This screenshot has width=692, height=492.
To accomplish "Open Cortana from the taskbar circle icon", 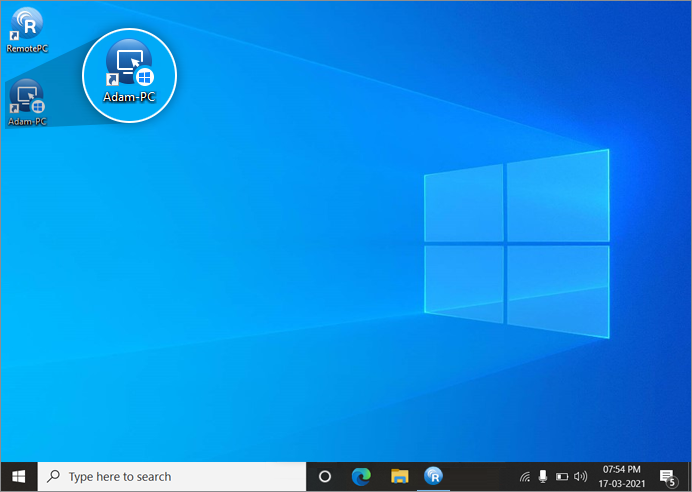I will pyautogui.click(x=324, y=477).
